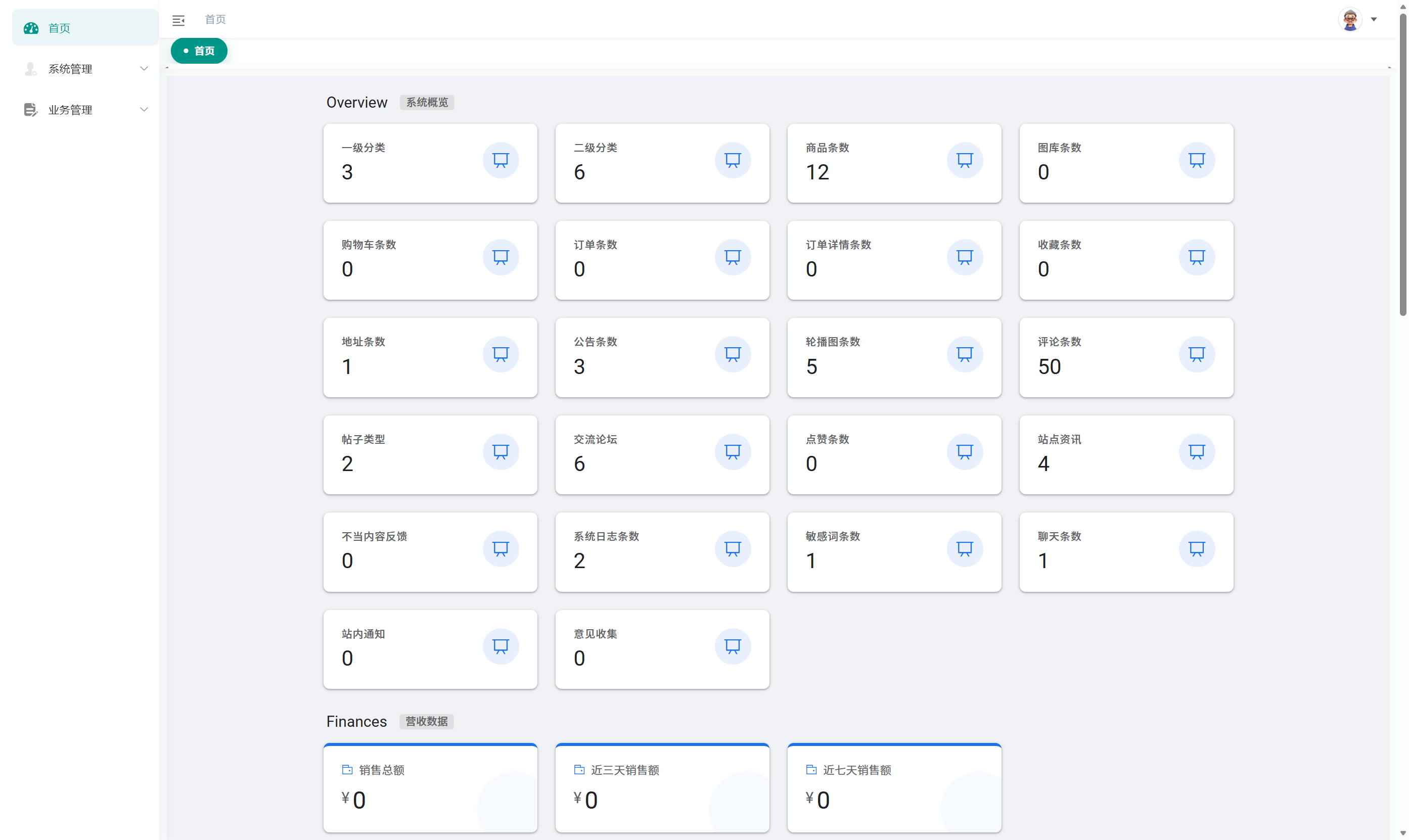Click the sidebar collapse hamburger icon
Screen dimensions: 1409x840
(x=178, y=20)
